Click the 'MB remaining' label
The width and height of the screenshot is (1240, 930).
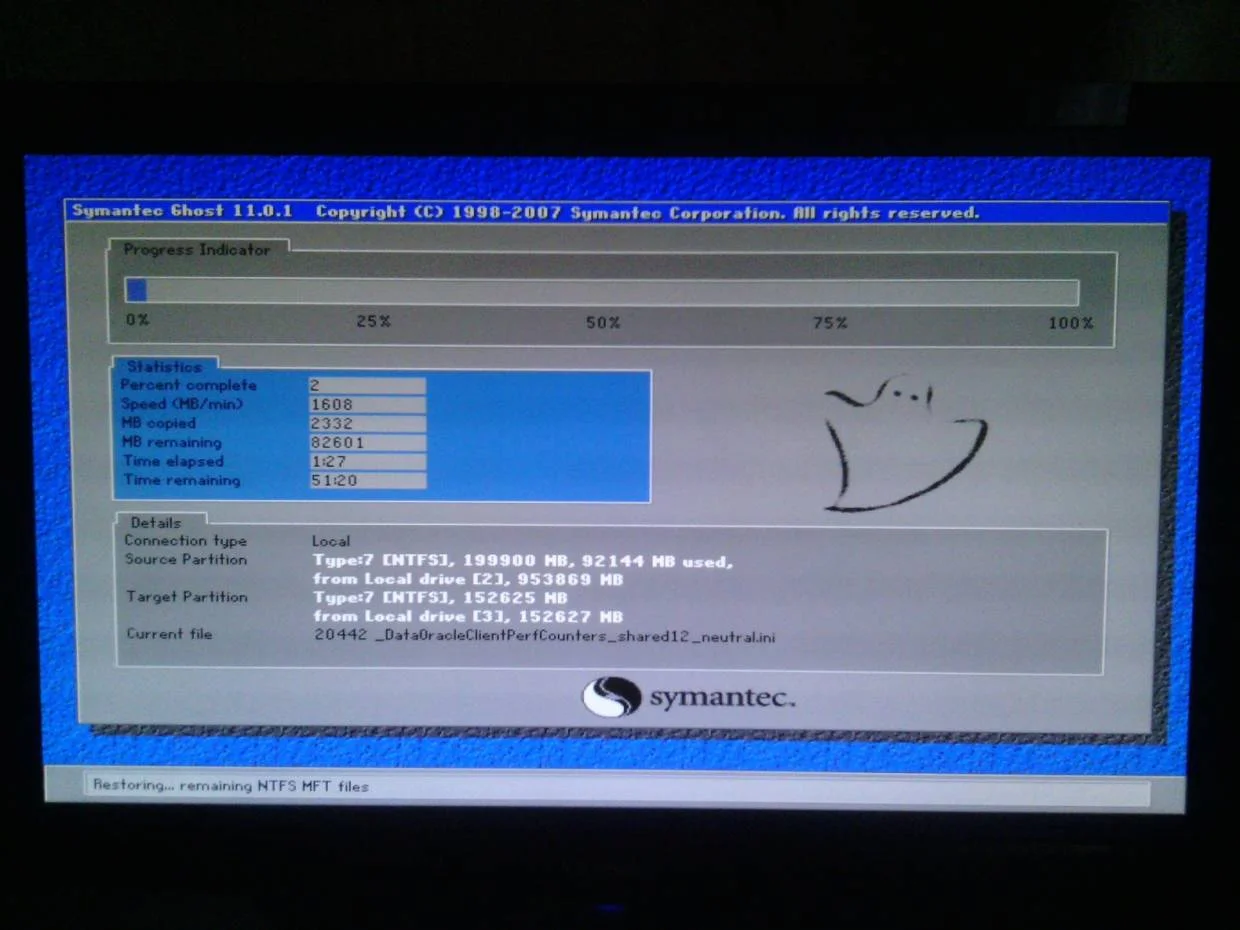coord(171,442)
